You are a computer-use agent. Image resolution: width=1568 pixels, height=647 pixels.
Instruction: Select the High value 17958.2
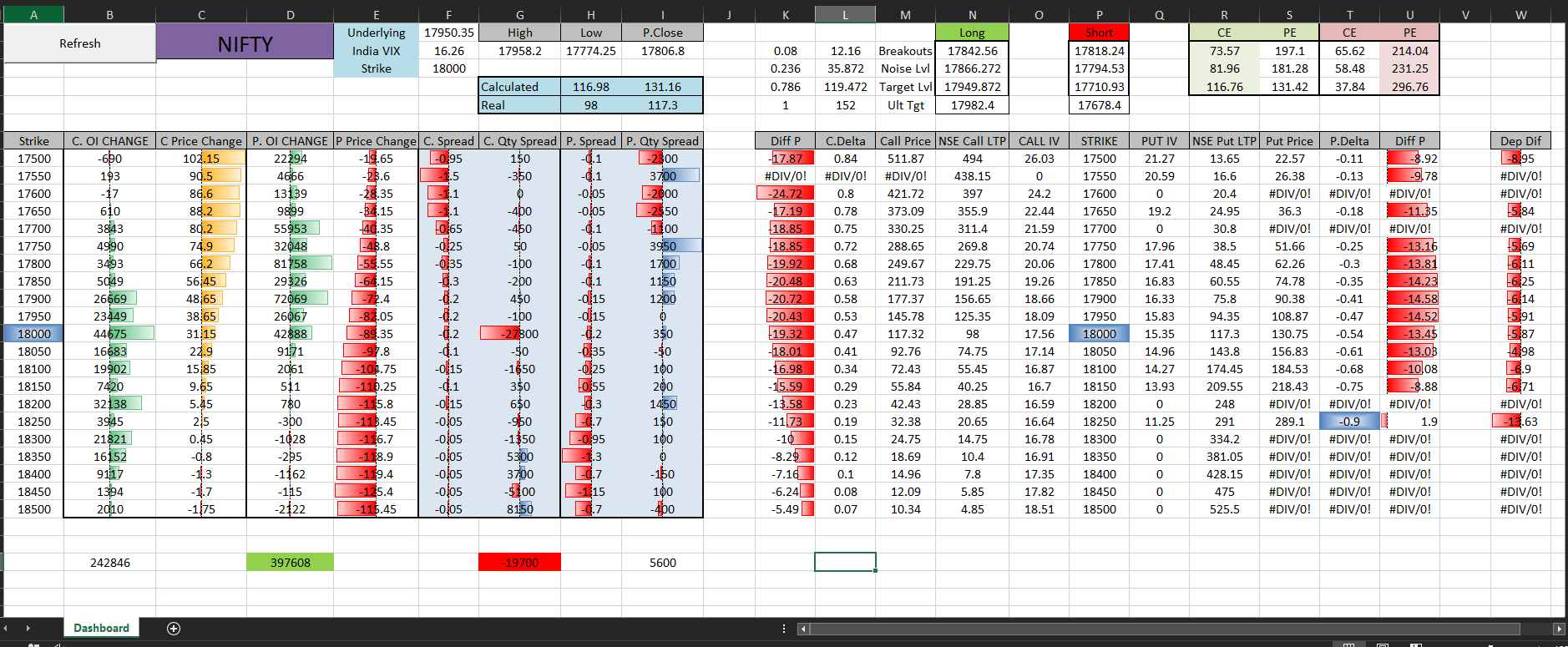(x=519, y=51)
